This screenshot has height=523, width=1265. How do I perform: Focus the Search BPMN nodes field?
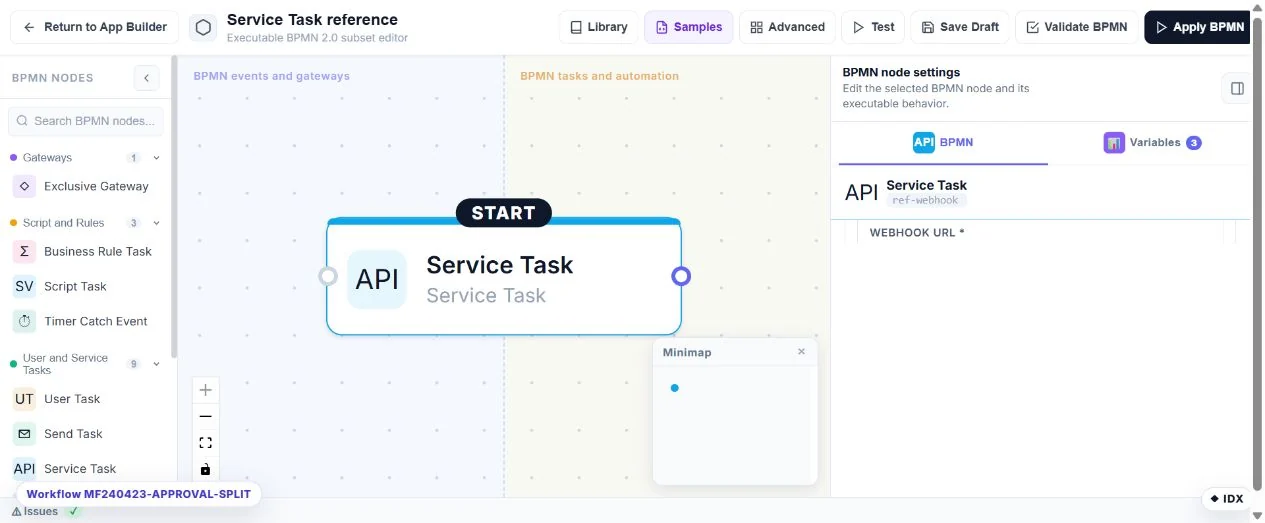pyautogui.click(x=88, y=121)
